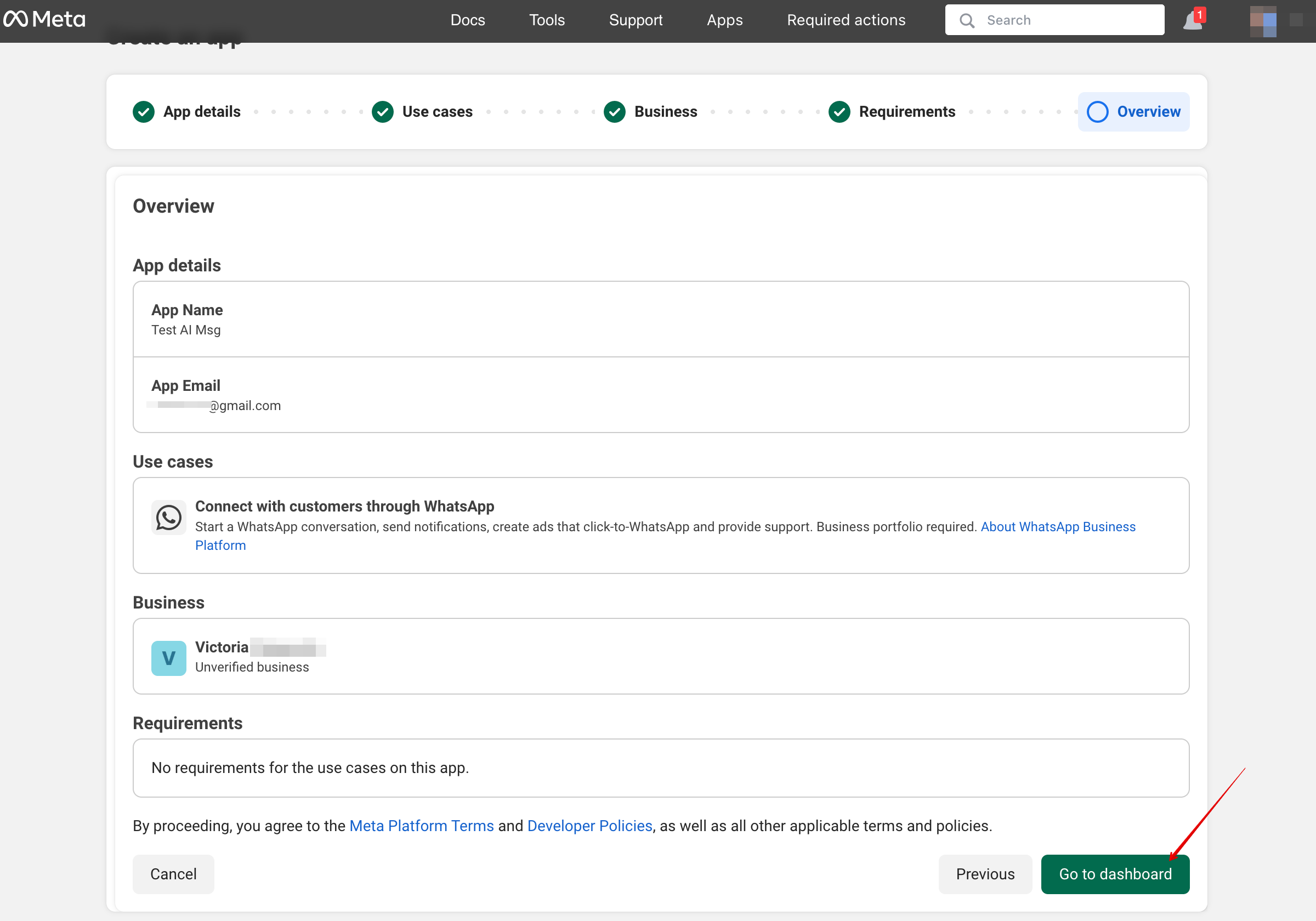Click the search magnifier icon

[x=967, y=21]
